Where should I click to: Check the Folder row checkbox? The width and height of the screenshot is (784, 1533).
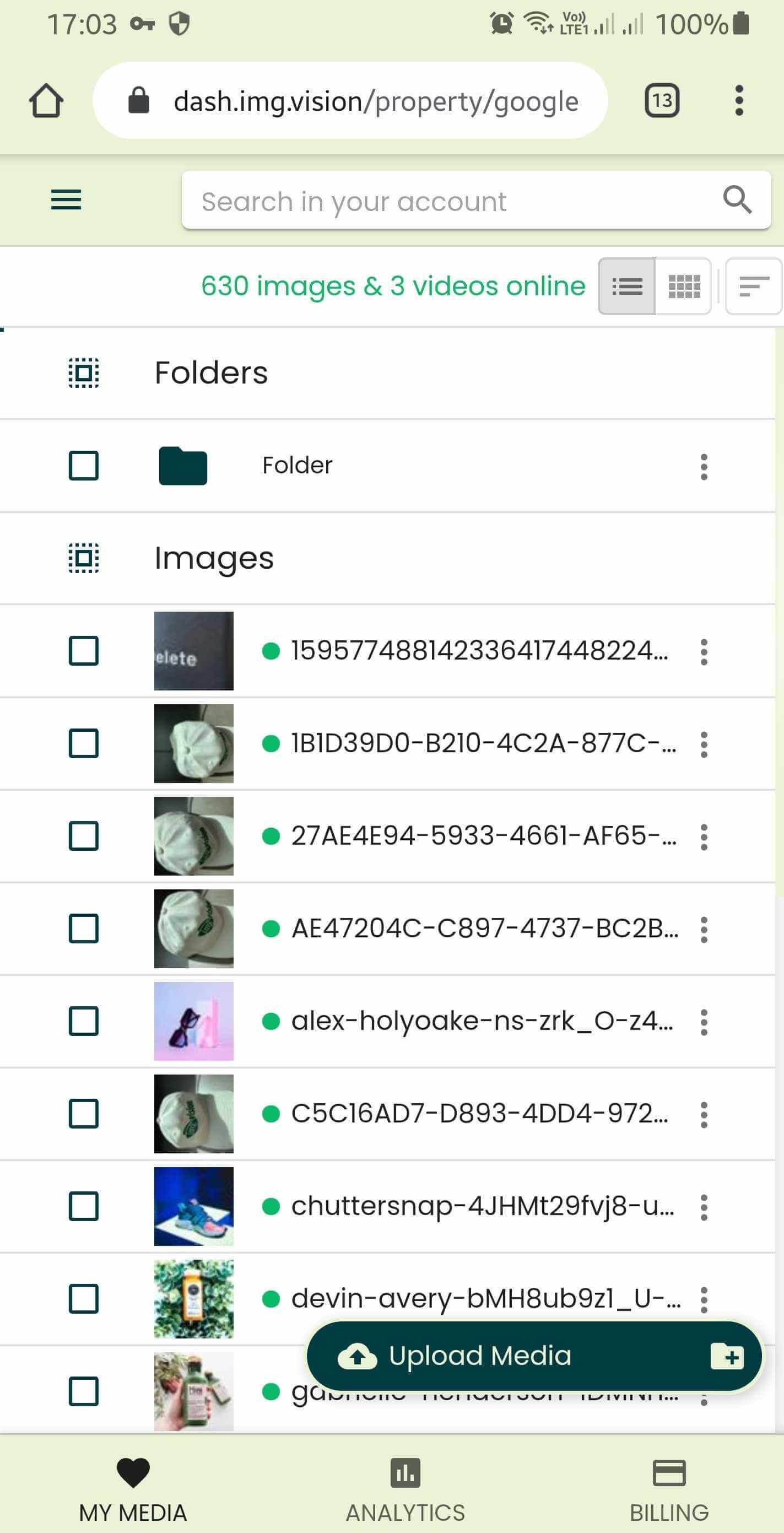point(84,466)
